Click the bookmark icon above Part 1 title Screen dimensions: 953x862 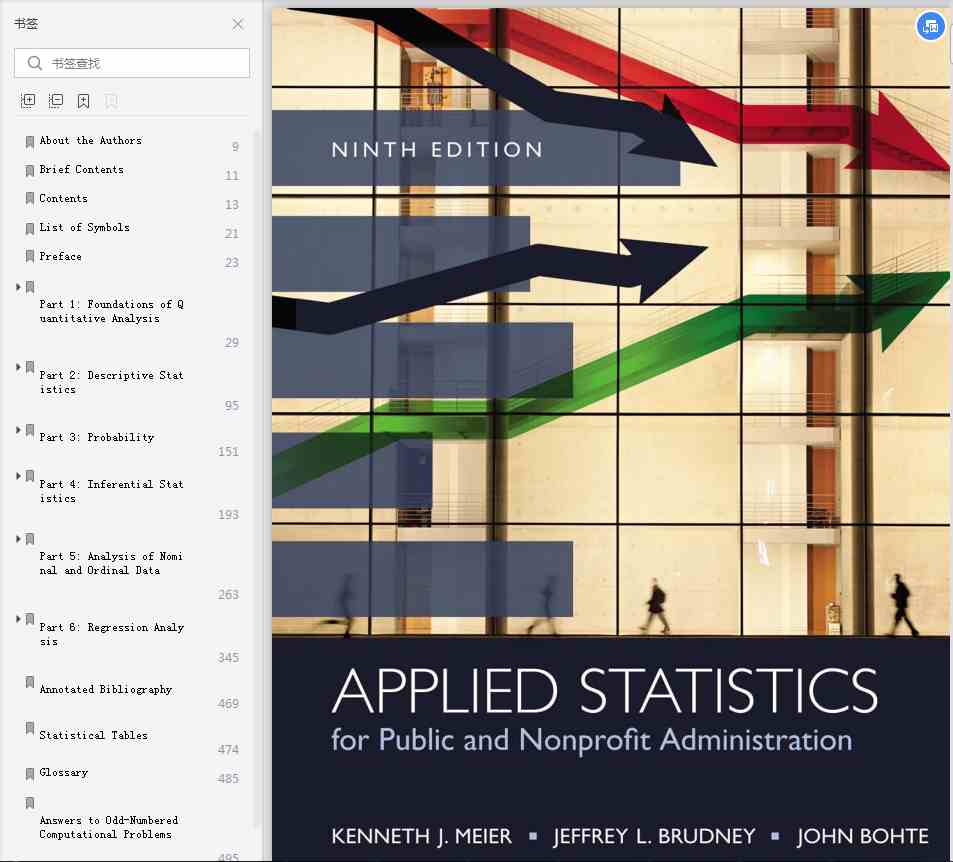(30, 287)
